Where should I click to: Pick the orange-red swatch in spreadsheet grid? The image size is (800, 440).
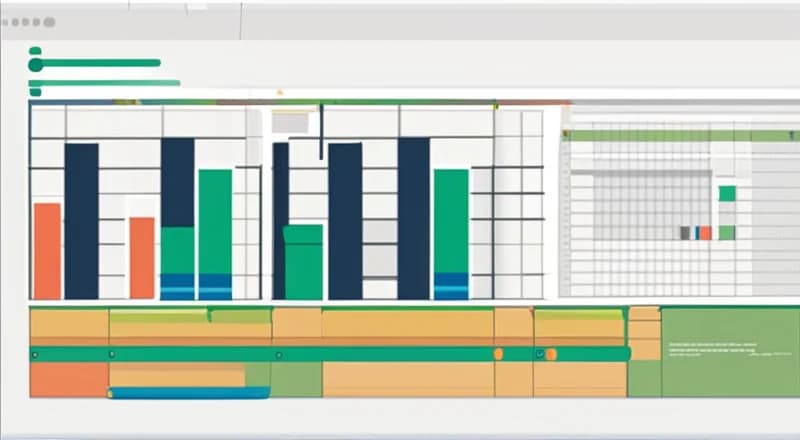click(706, 232)
